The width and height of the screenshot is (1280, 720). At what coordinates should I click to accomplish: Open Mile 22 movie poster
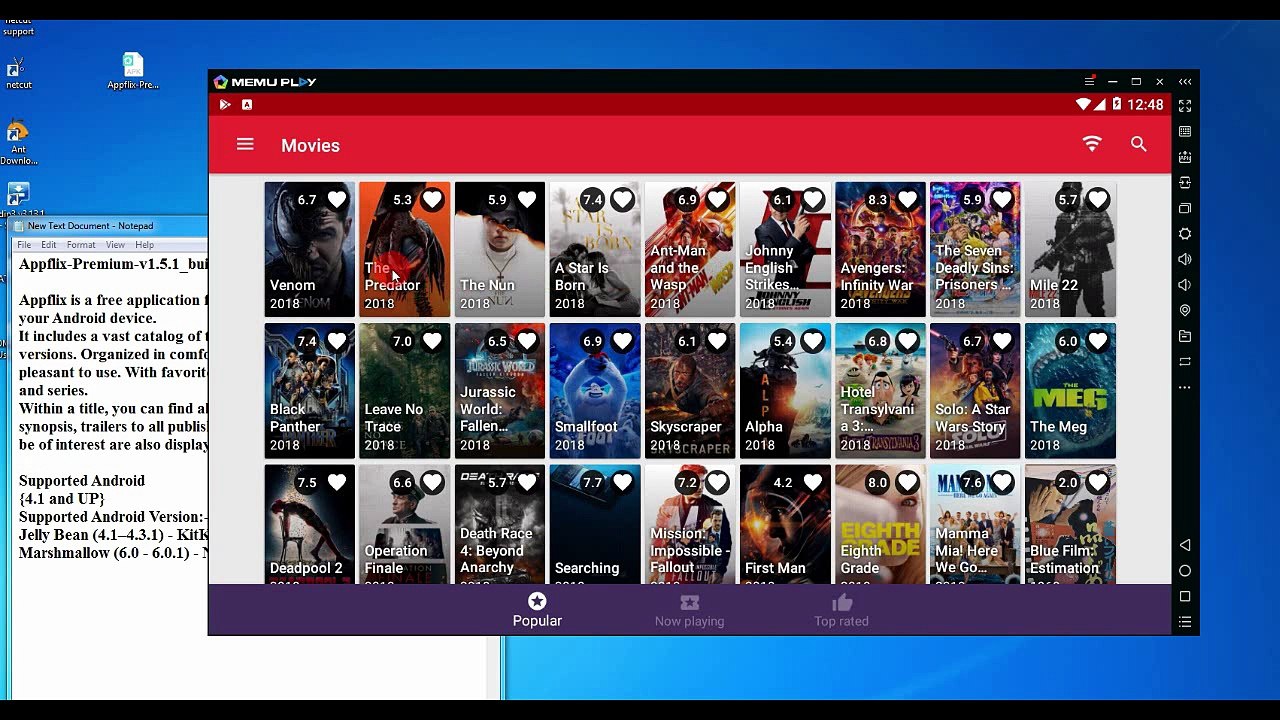click(1070, 249)
